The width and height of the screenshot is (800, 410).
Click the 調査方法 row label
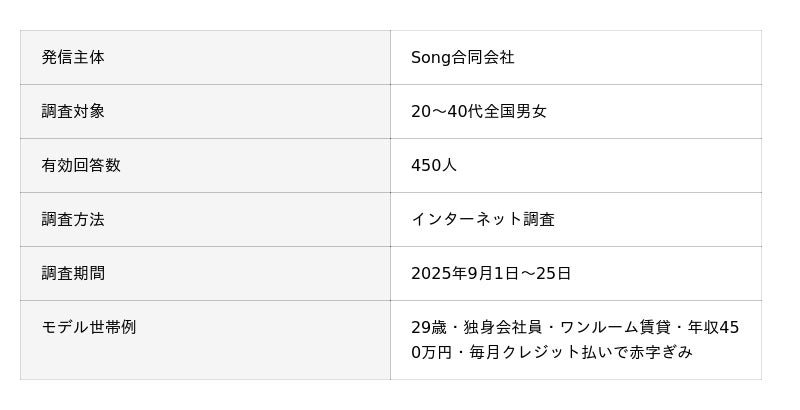pos(73,220)
